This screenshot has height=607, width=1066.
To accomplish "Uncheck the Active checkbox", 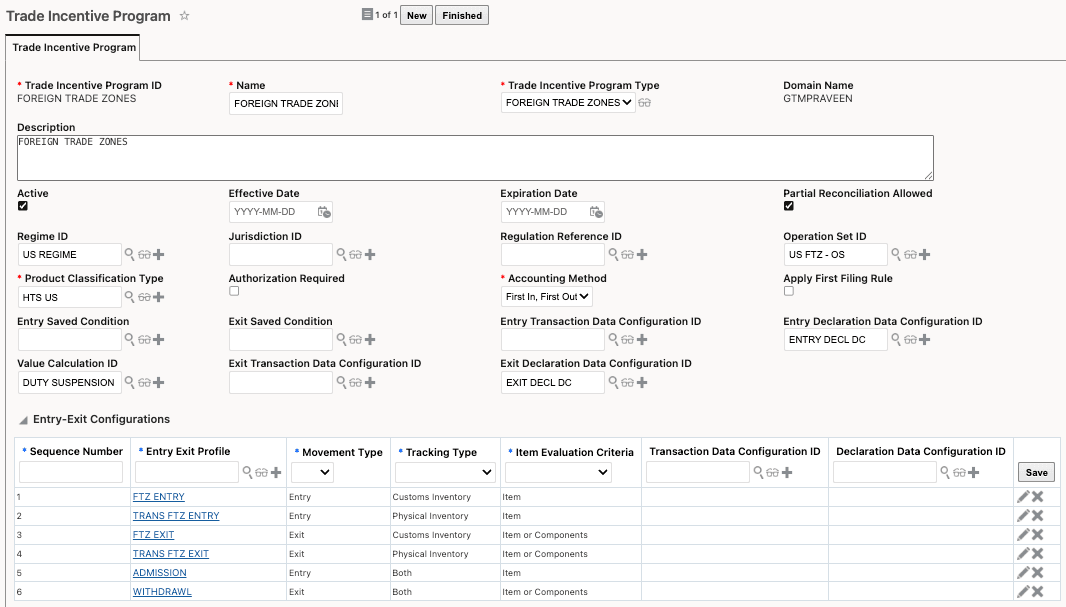I will click(x=23, y=206).
